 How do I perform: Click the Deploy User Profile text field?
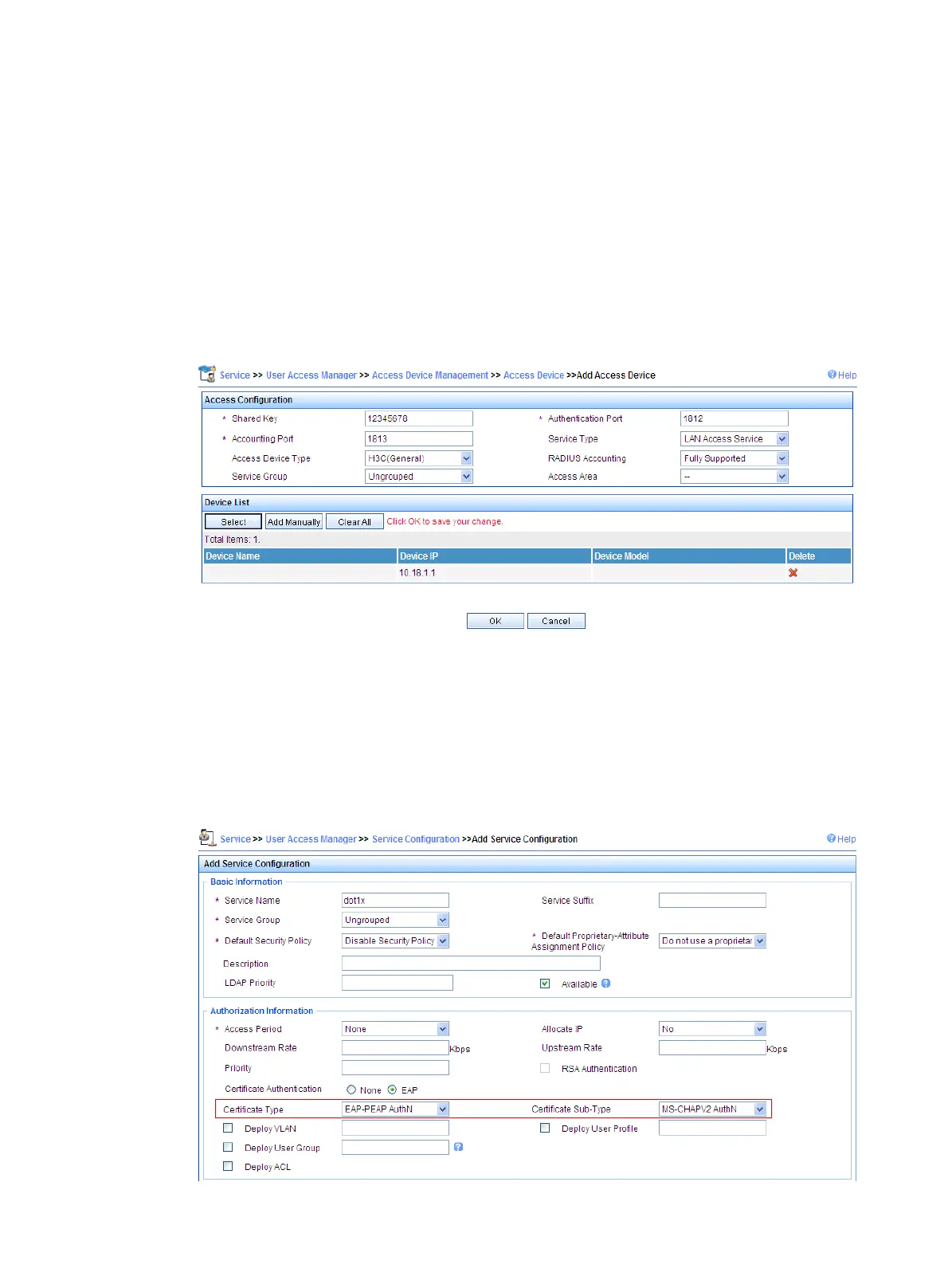point(713,1128)
